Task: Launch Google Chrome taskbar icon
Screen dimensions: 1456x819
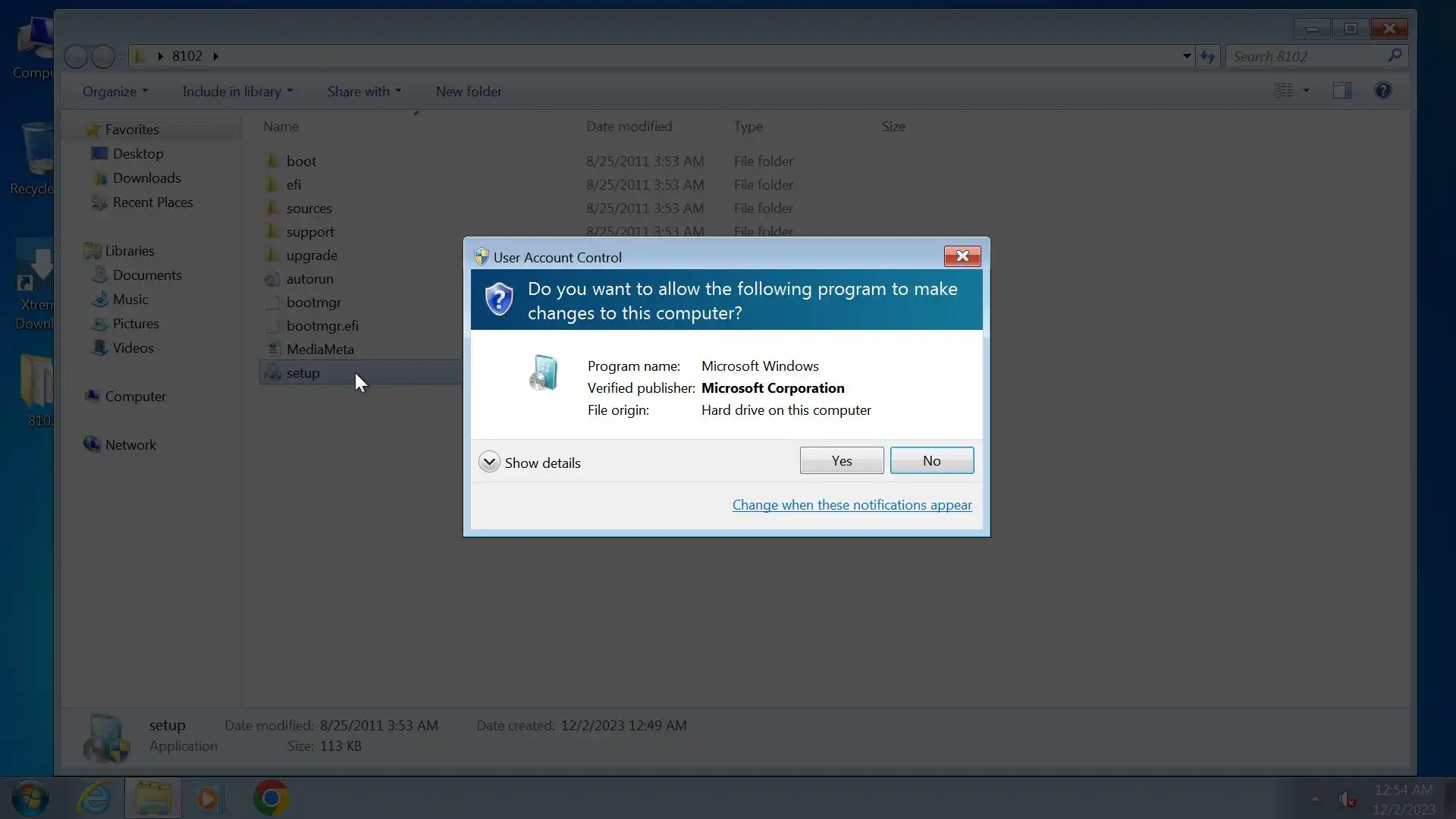Action: click(x=271, y=799)
